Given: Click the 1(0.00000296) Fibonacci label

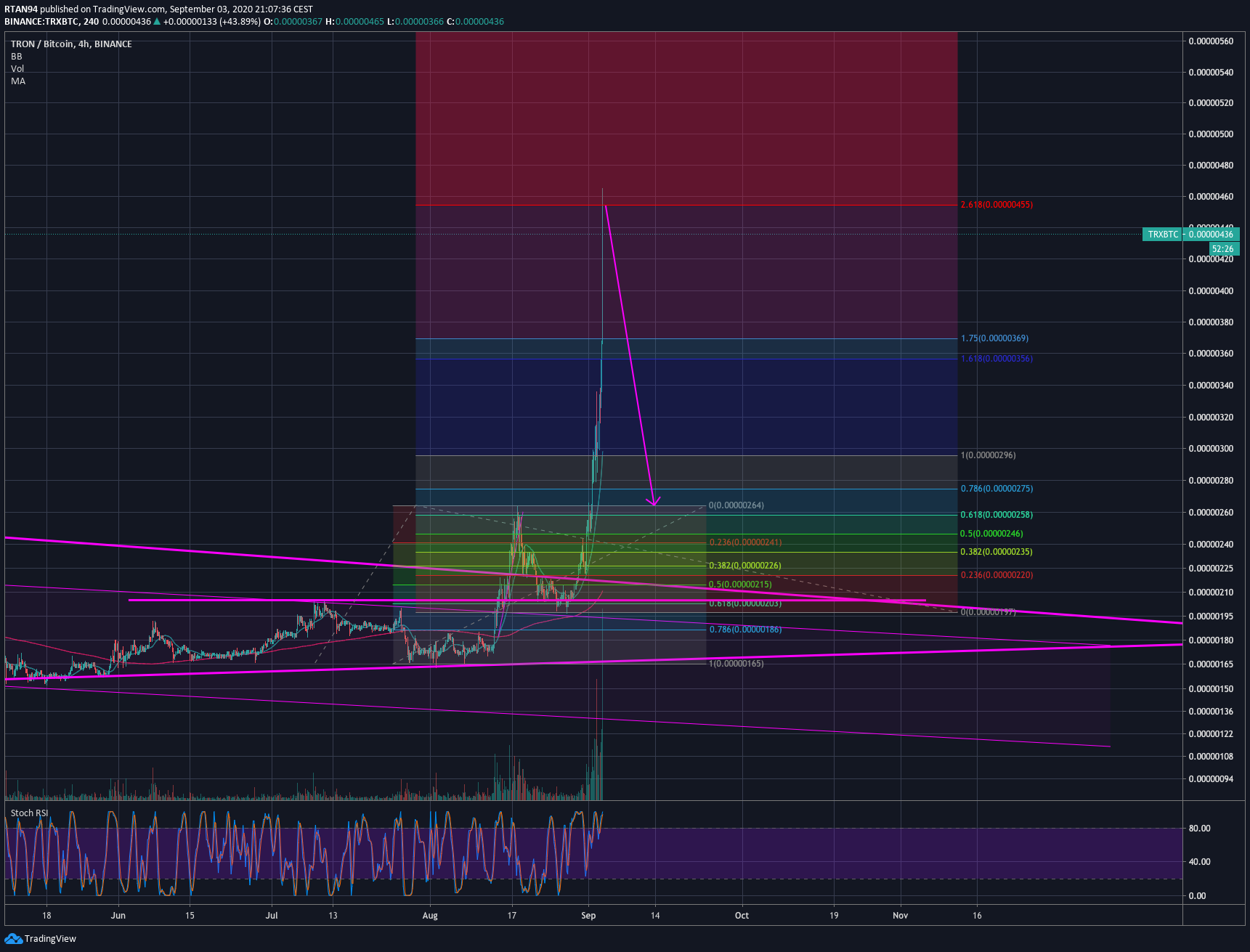Looking at the screenshot, I should point(989,455).
